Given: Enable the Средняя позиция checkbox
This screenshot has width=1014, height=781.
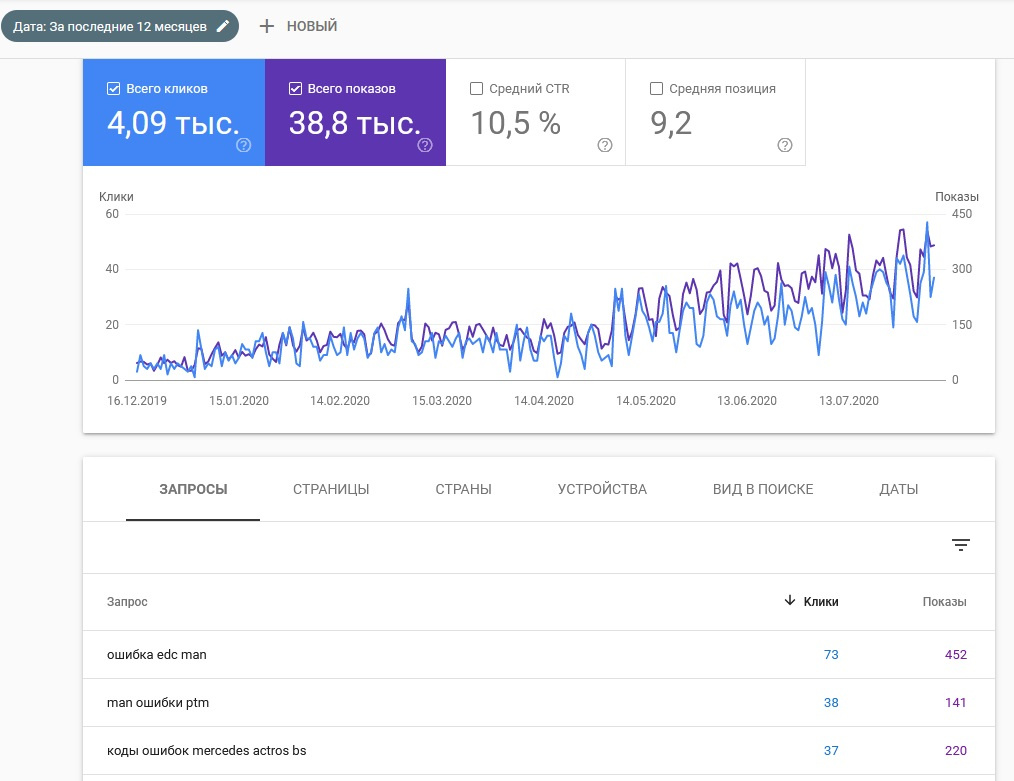Looking at the screenshot, I should coord(657,89).
